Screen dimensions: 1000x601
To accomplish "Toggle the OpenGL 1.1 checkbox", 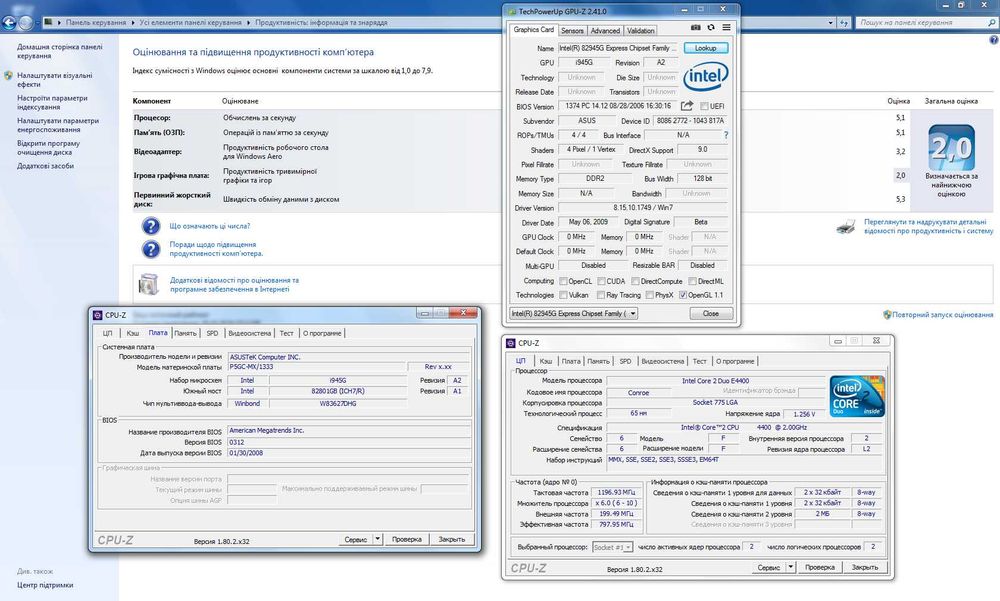I will coord(682,295).
